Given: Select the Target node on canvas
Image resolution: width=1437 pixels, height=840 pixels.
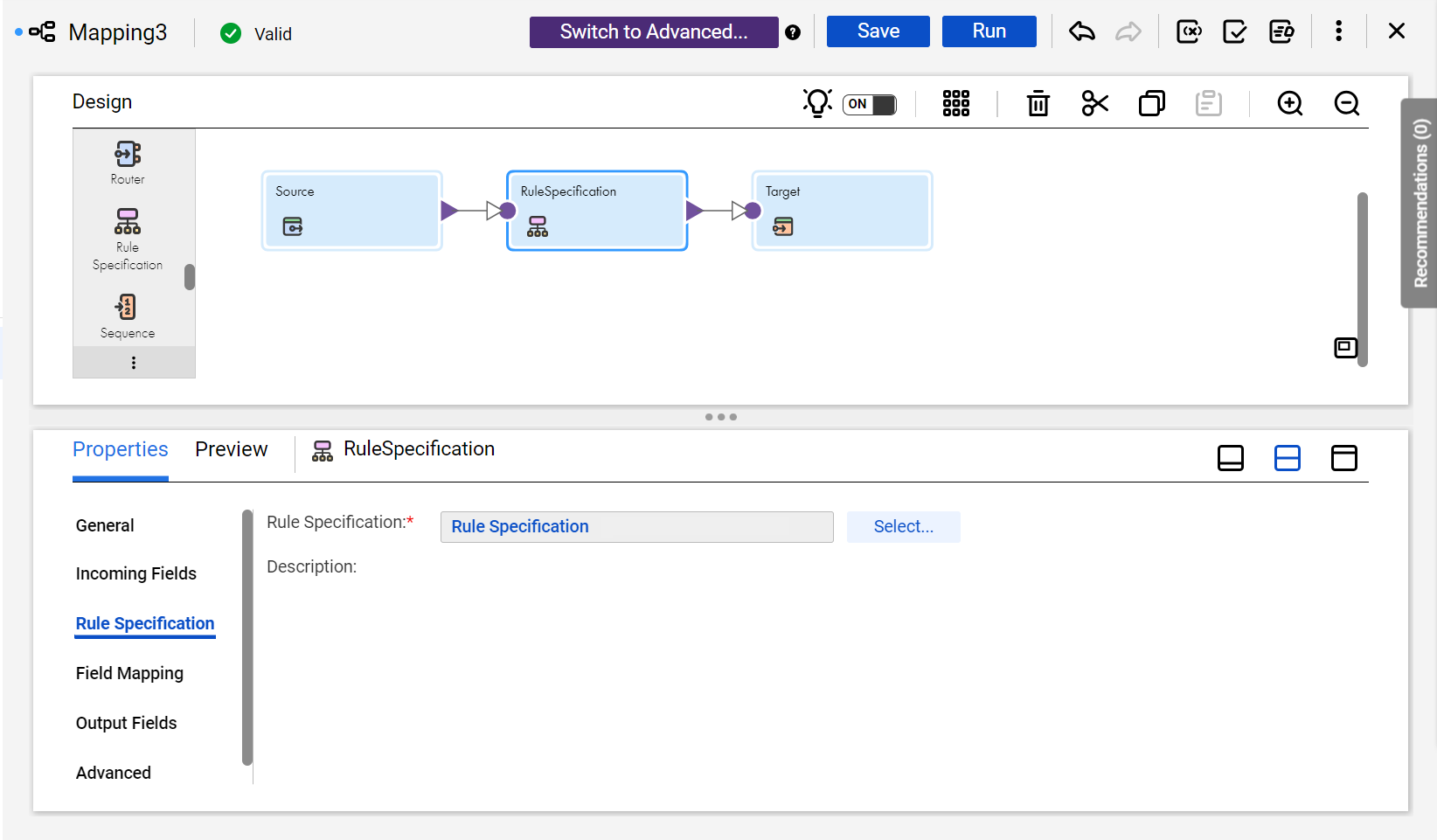Looking at the screenshot, I should (x=842, y=211).
